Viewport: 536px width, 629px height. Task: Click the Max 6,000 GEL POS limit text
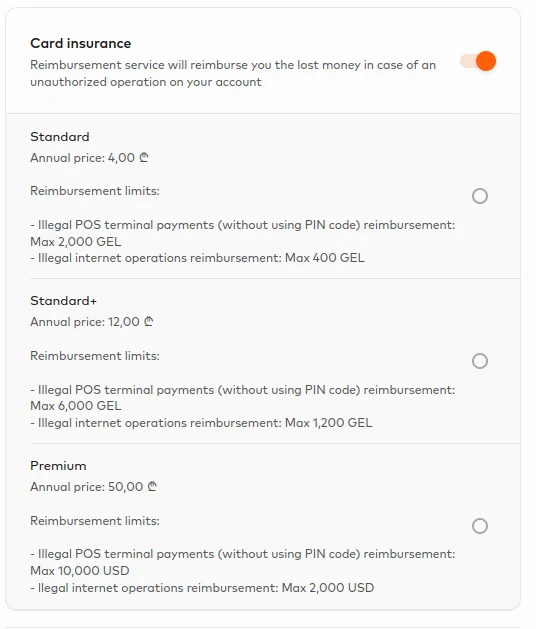tap(76, 406)
